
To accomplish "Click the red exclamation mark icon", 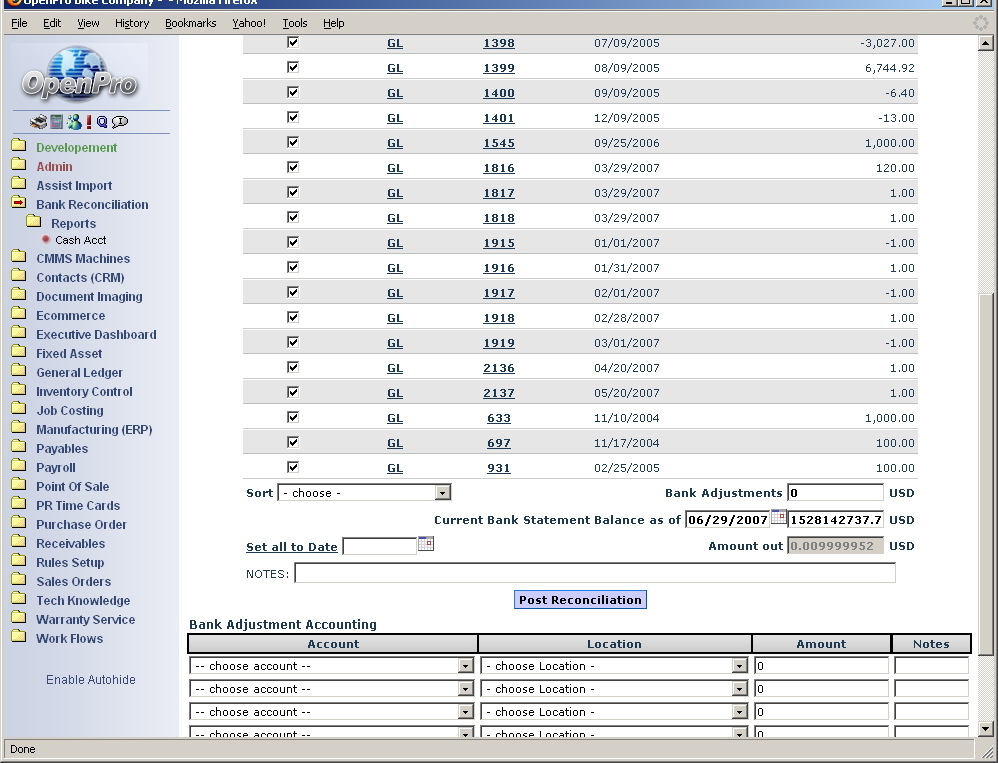I will pyautogui.click(x=89, y=122).
